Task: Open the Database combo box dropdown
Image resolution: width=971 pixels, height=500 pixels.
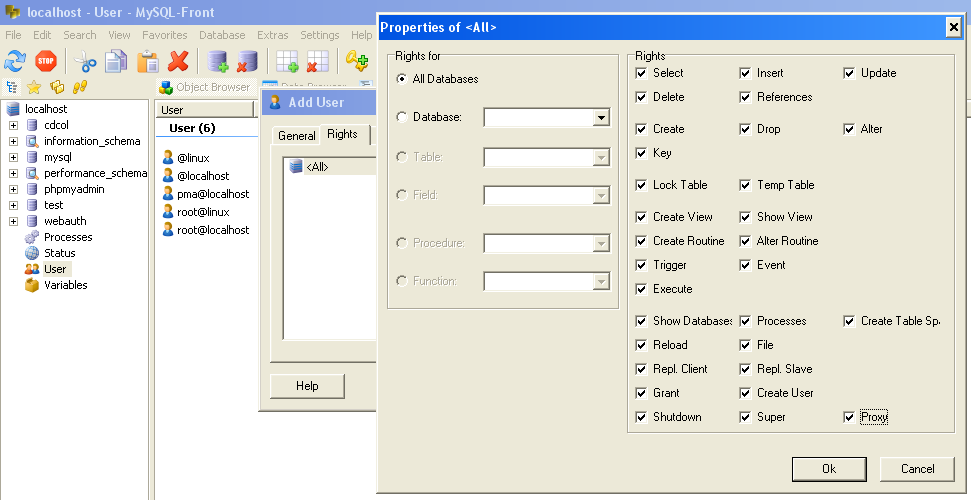Action: point(600,118)
